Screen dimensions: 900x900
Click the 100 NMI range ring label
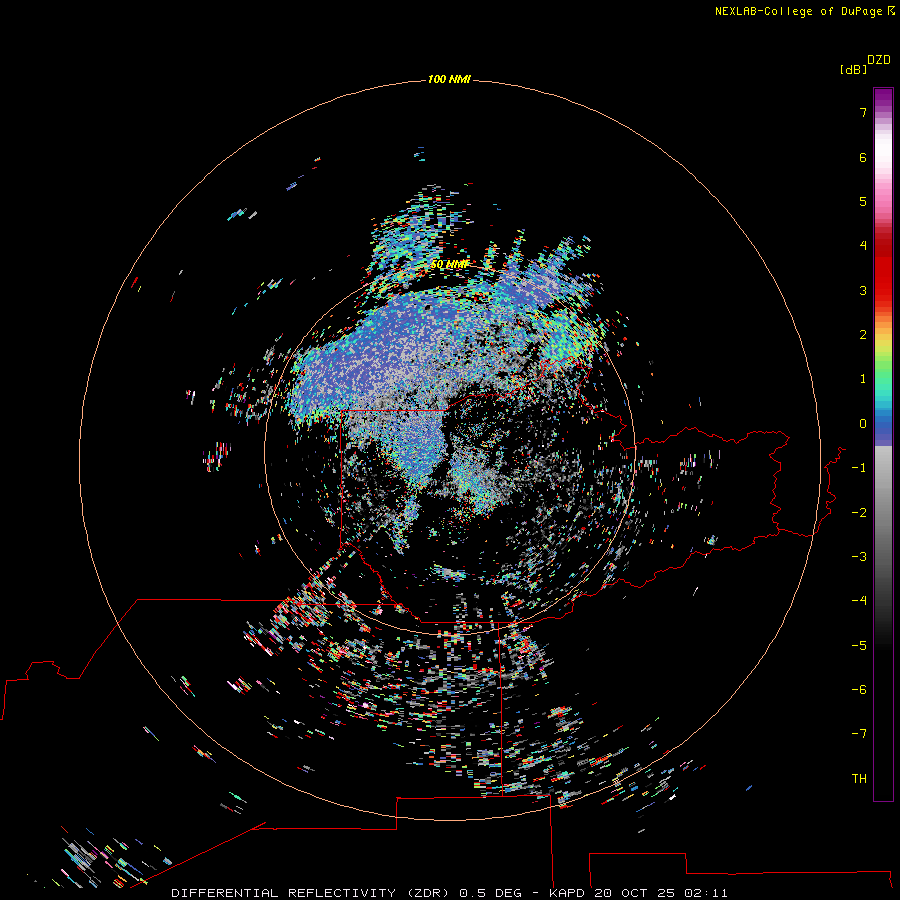pos(449,79)
